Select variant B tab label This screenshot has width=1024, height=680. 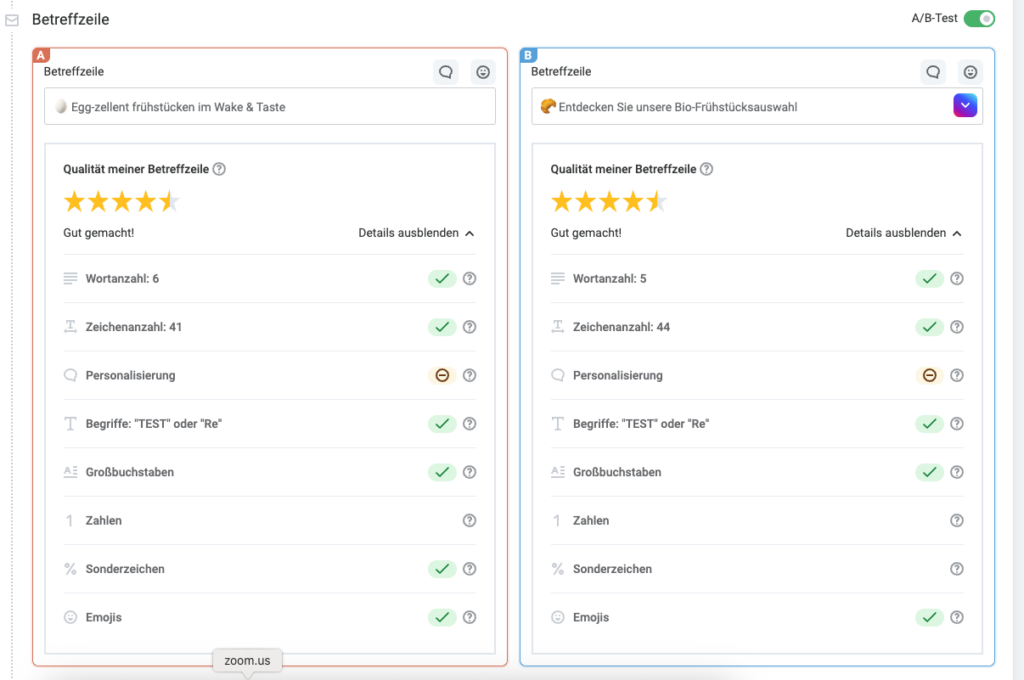529,56
